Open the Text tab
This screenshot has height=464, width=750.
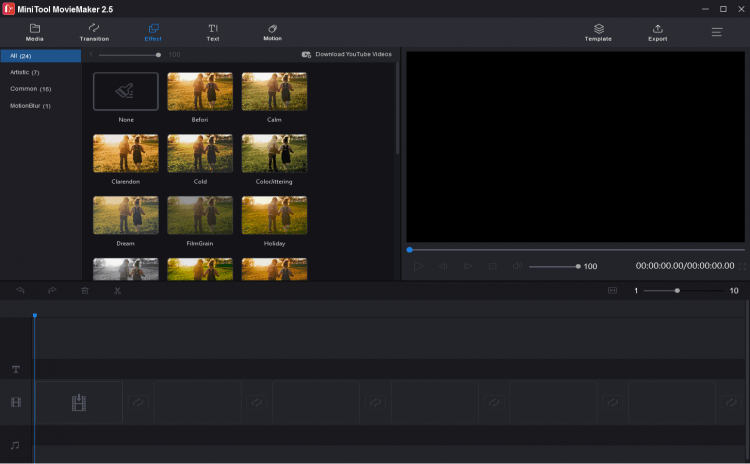pyautogui.click(x=213, y=32)
